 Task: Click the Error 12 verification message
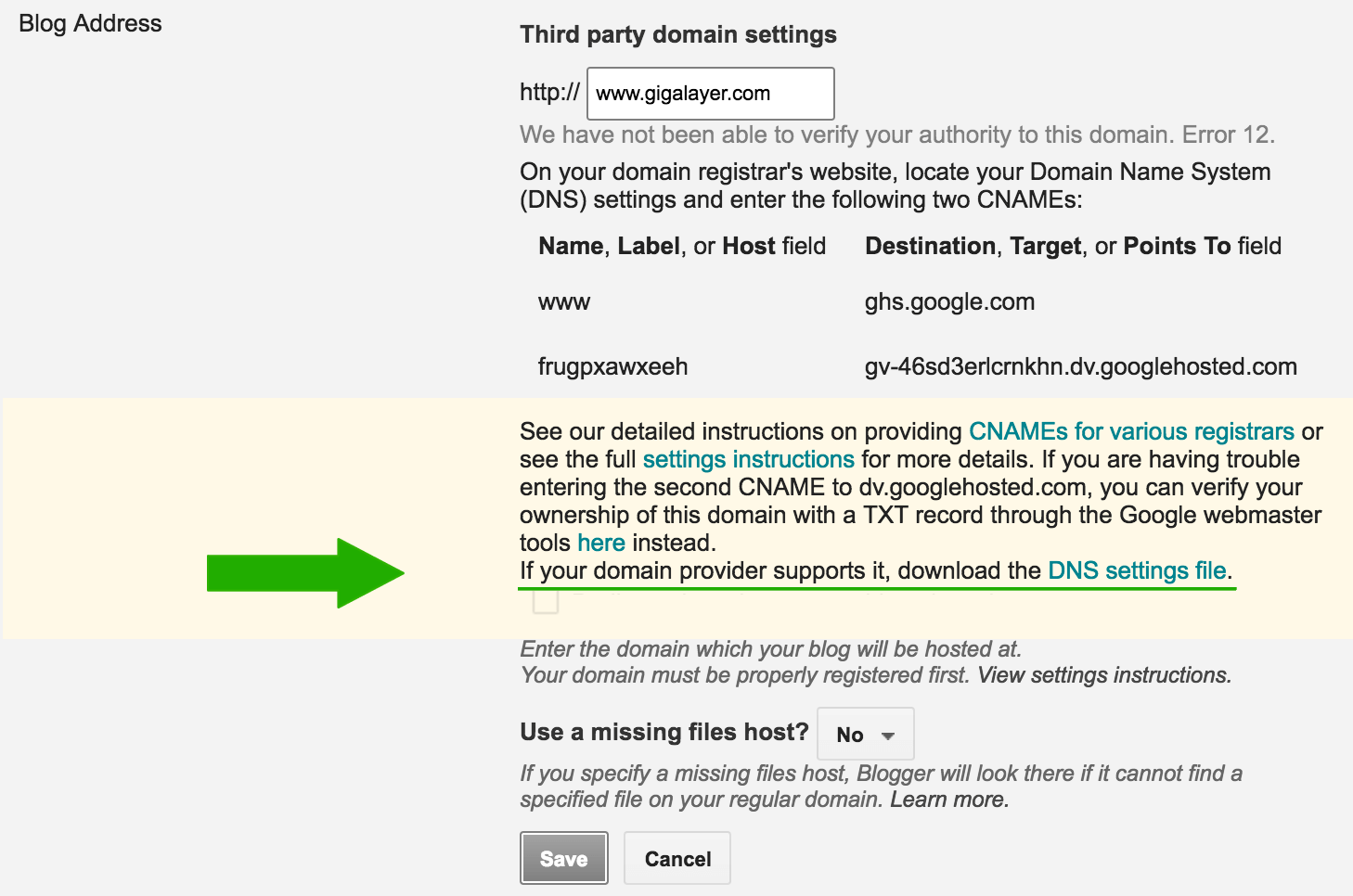pyautogui.click(x=896, y=135)
